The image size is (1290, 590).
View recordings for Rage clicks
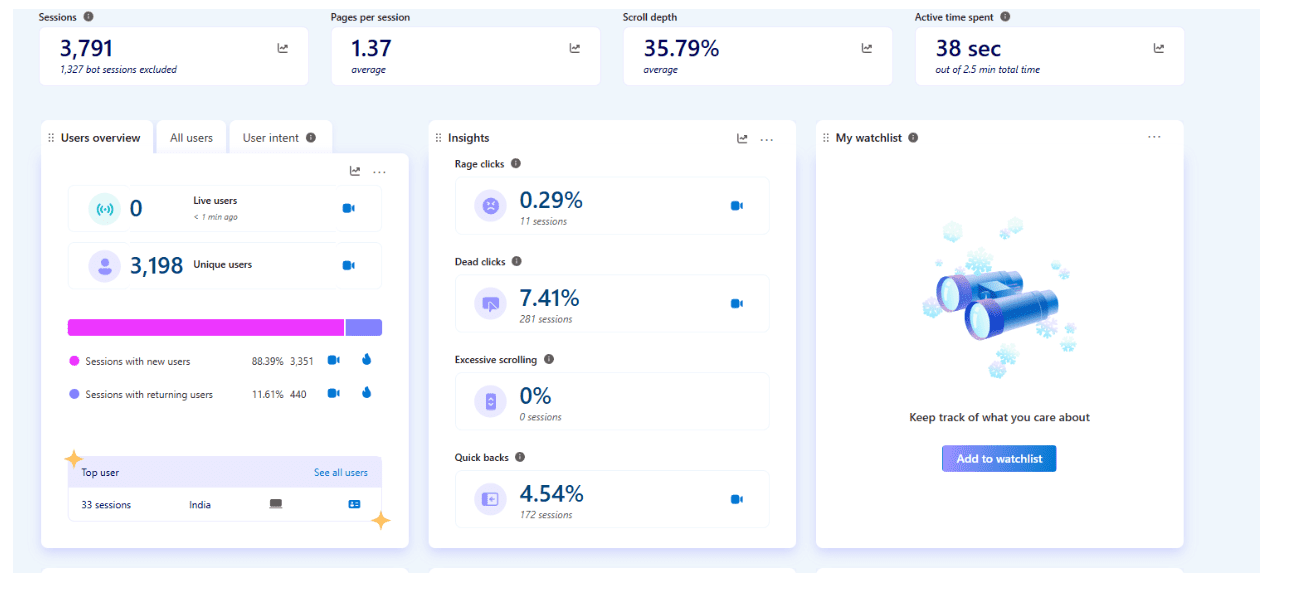(737, 206)
